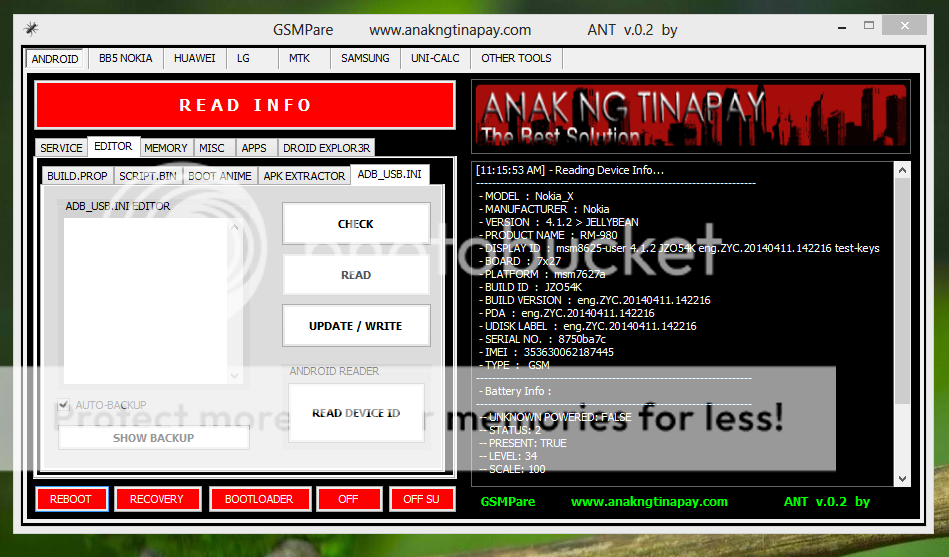Switch to the BB5 NOKIA tab

[126, 58]
